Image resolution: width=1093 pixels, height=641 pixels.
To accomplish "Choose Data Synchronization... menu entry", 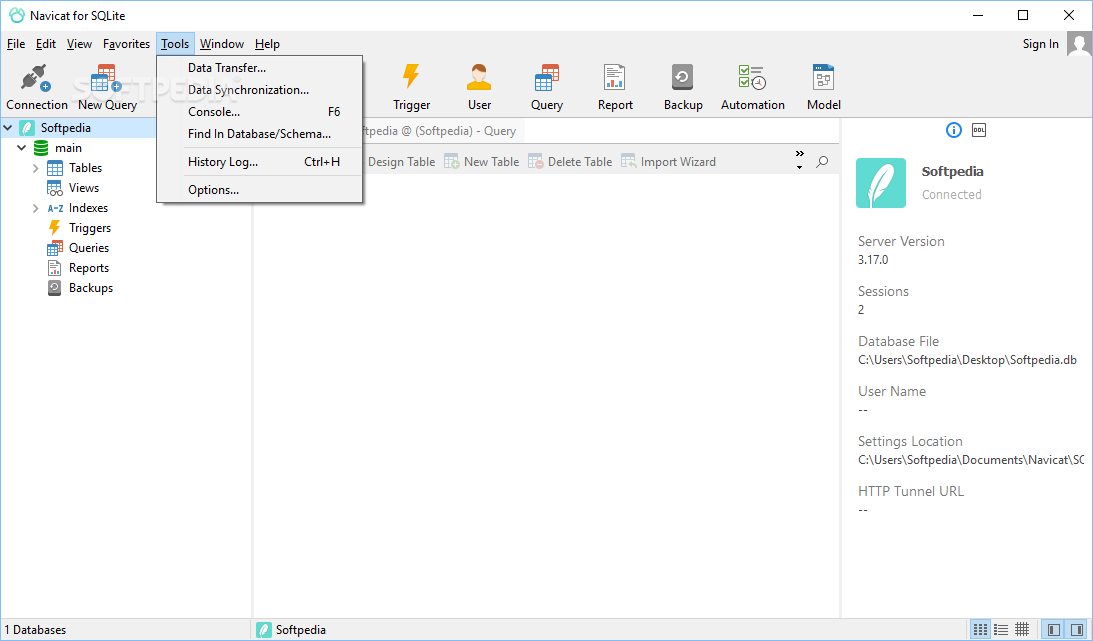I will 259,90.
